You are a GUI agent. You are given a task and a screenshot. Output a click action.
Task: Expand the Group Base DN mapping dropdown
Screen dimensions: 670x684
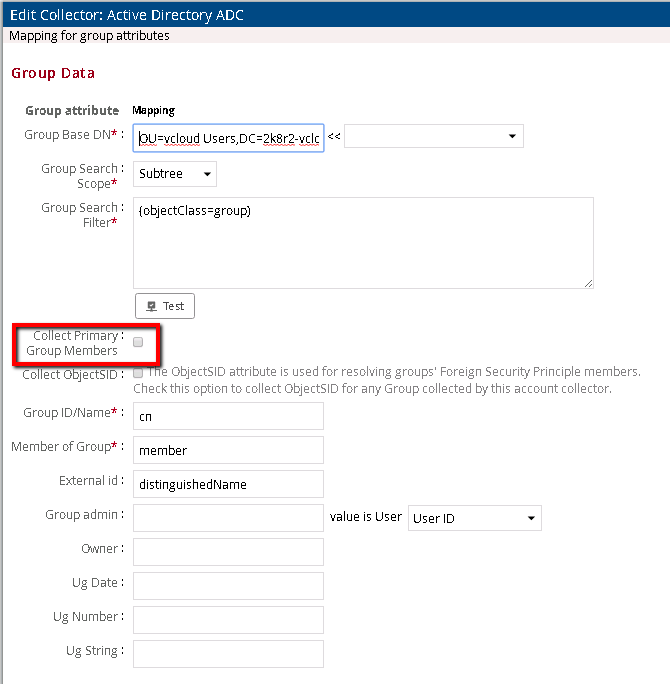[x=433, y=136]
